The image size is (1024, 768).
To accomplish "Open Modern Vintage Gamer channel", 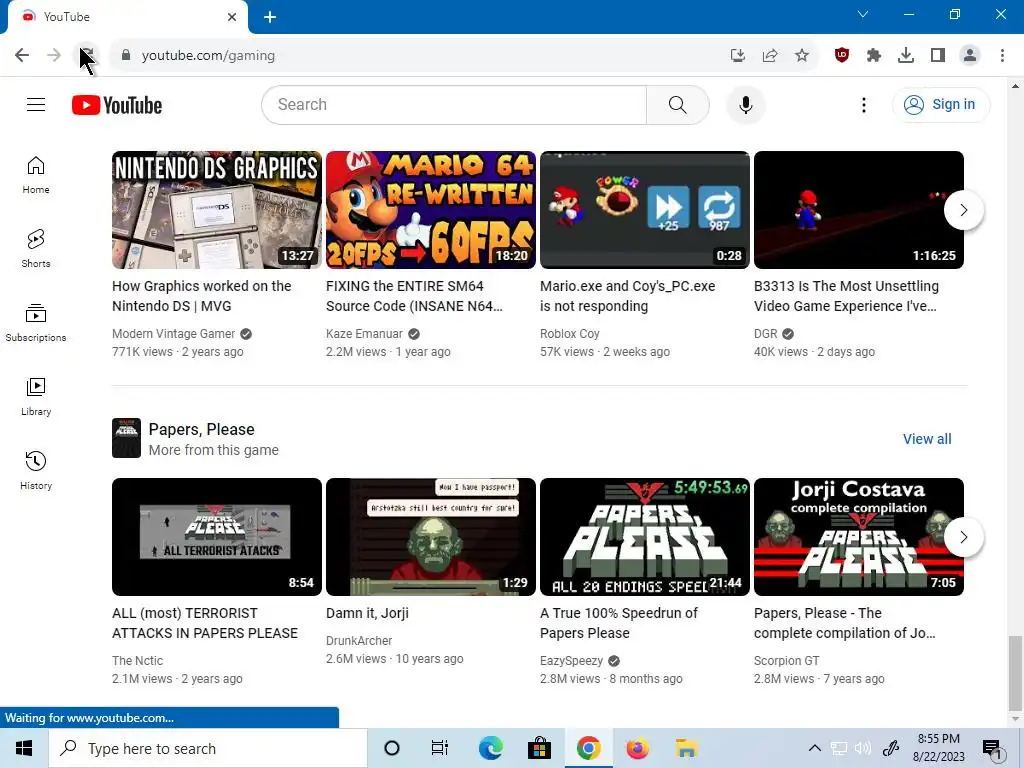I will tap(173, 334).
